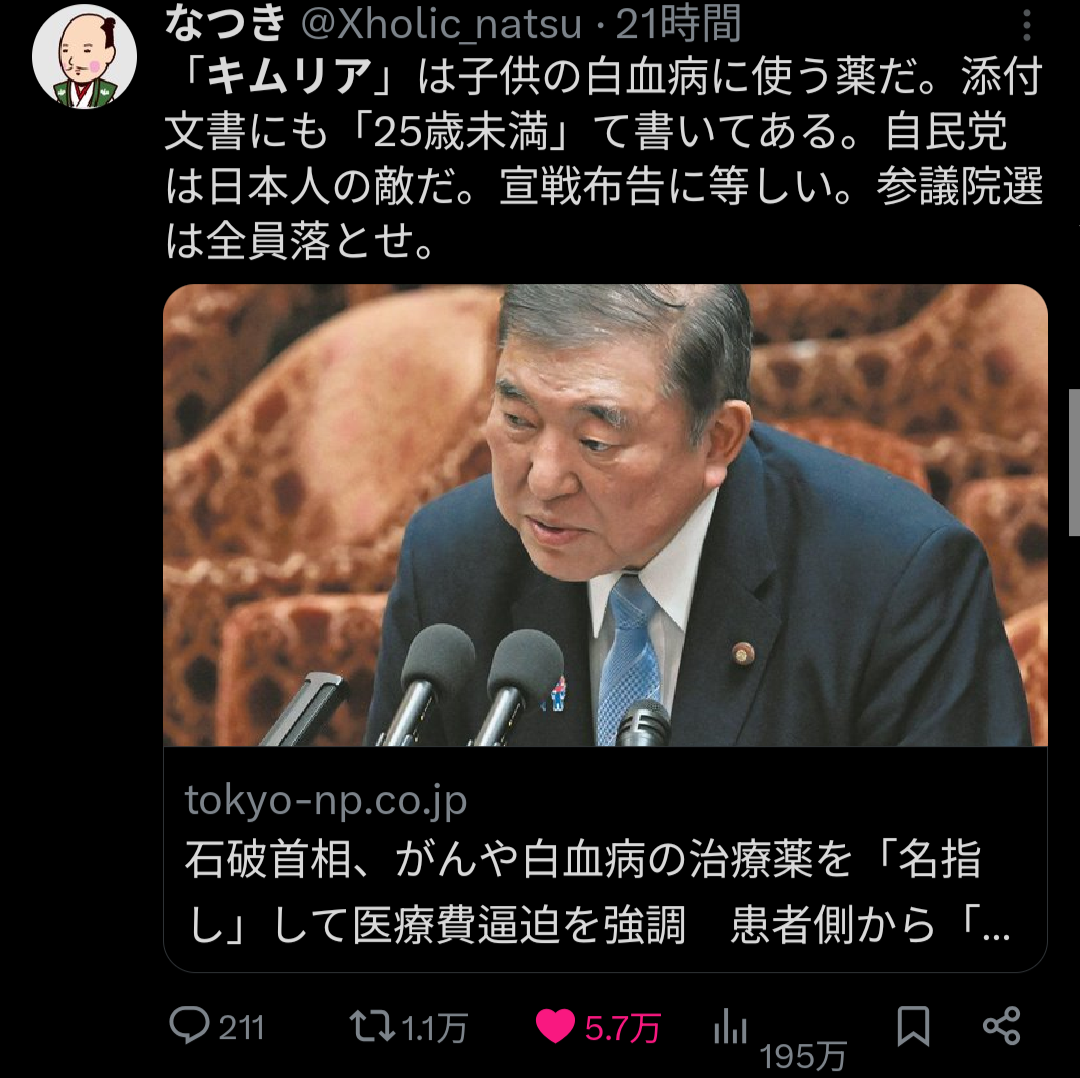Screen dimensions: 1080x1078
Task: Click the 211 reply count
Action: pyautogui.click(x=241, y=1028)
